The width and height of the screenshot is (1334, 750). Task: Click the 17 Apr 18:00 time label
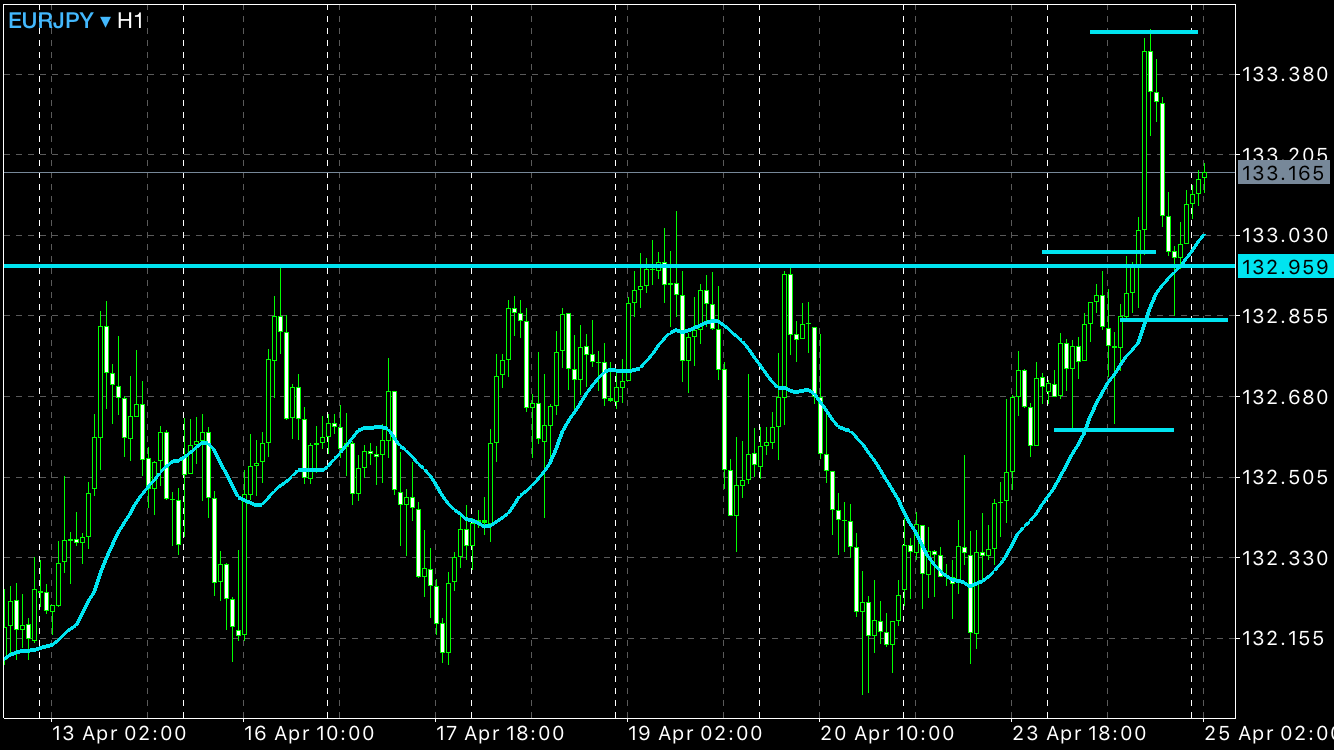click(x=500, y=734)
